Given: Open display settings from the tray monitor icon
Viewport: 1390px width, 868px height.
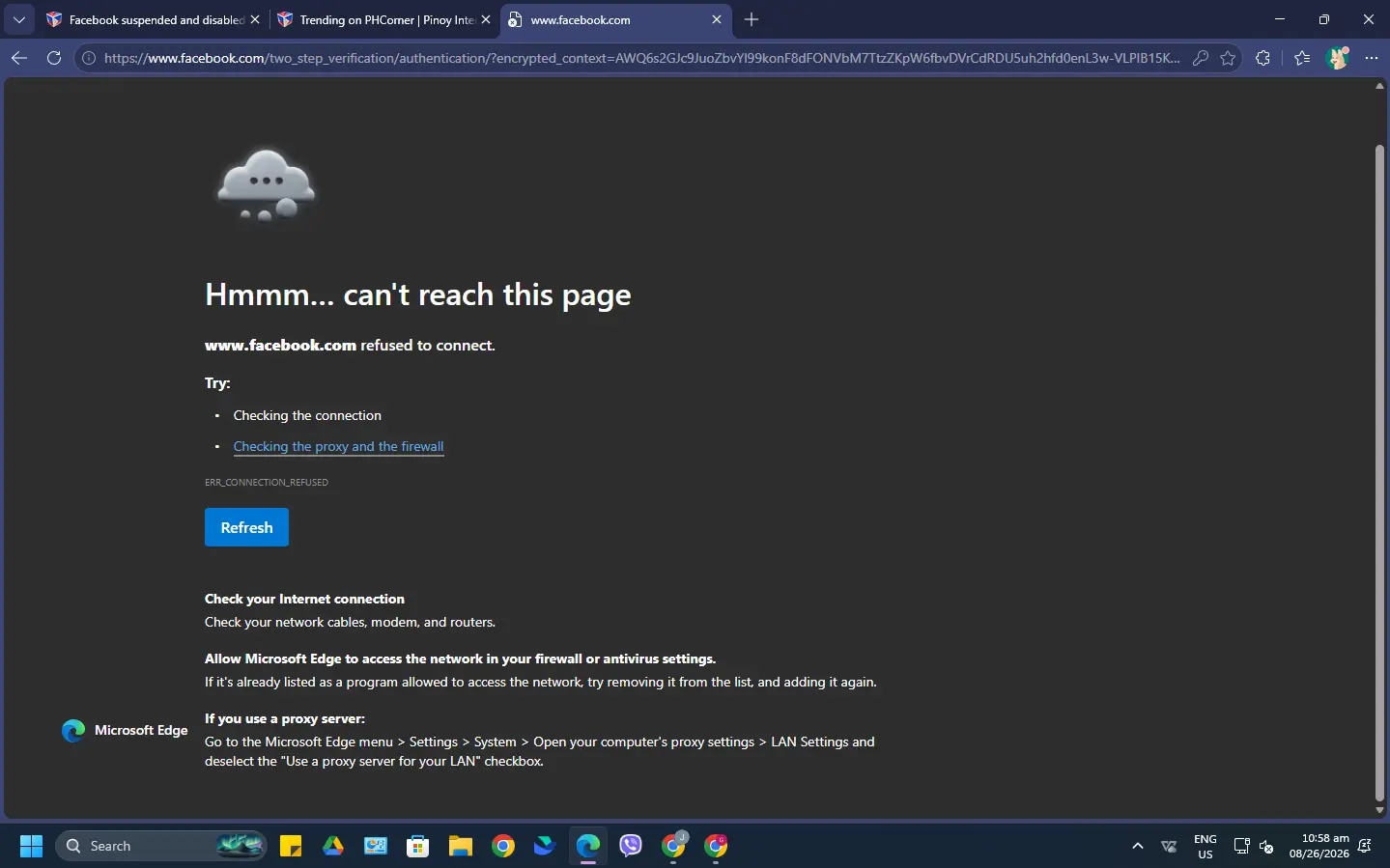Looking at the screenshot, I should (1241, 846).
